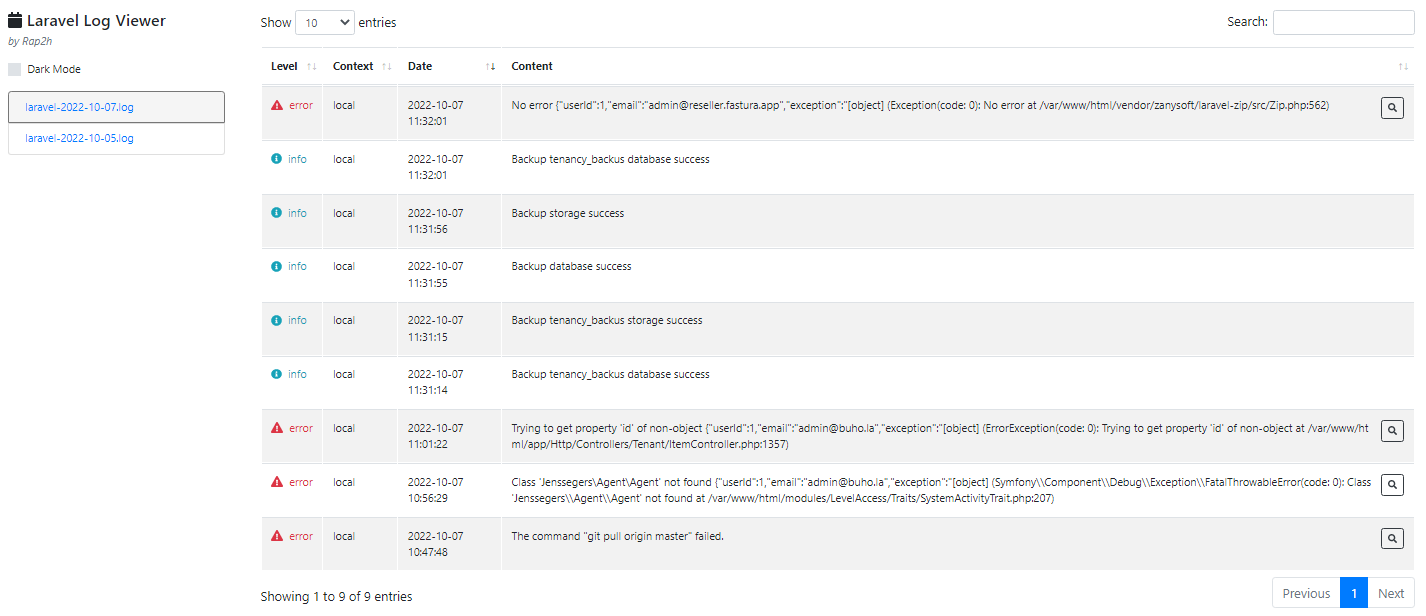Click magnifier icon on Zip.php error row

tap(1391, 107)
